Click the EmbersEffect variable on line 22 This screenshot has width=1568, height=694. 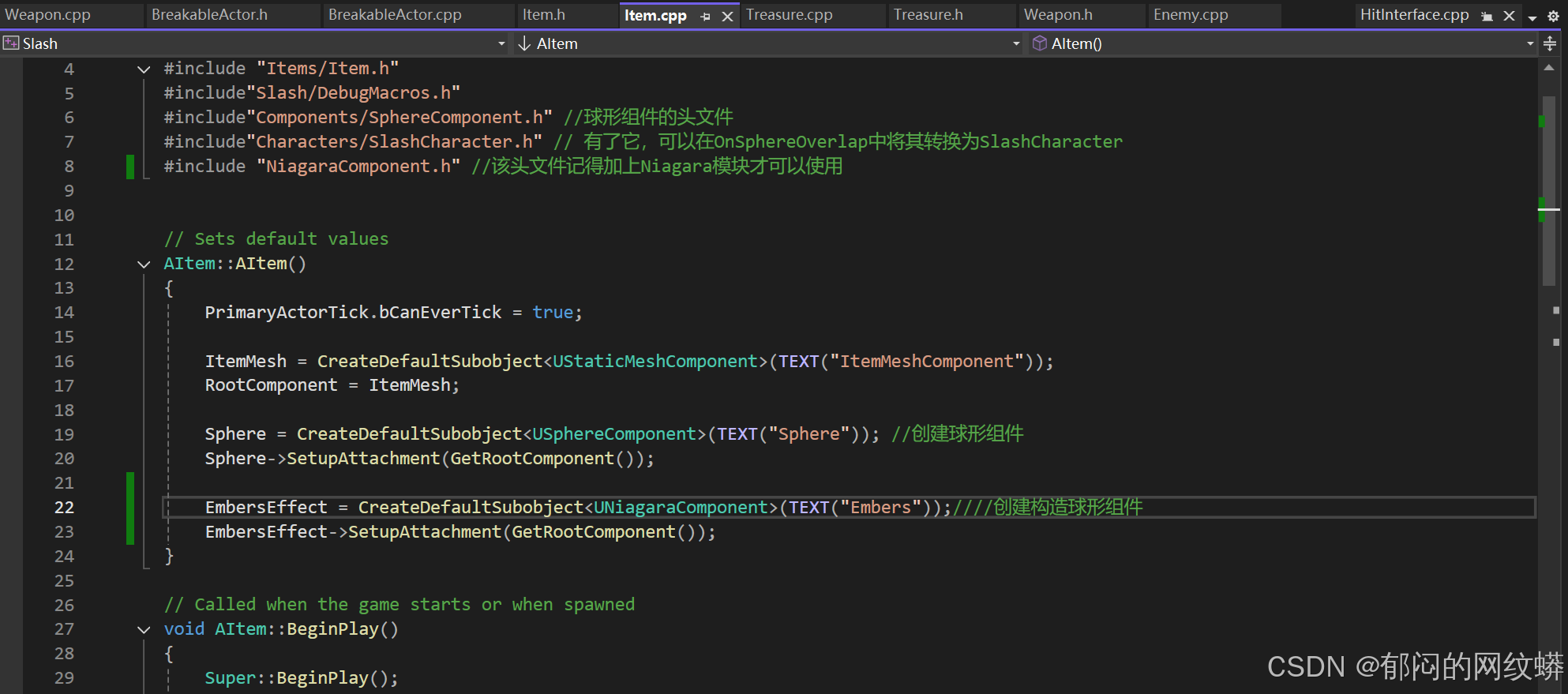tap(266, 508)
